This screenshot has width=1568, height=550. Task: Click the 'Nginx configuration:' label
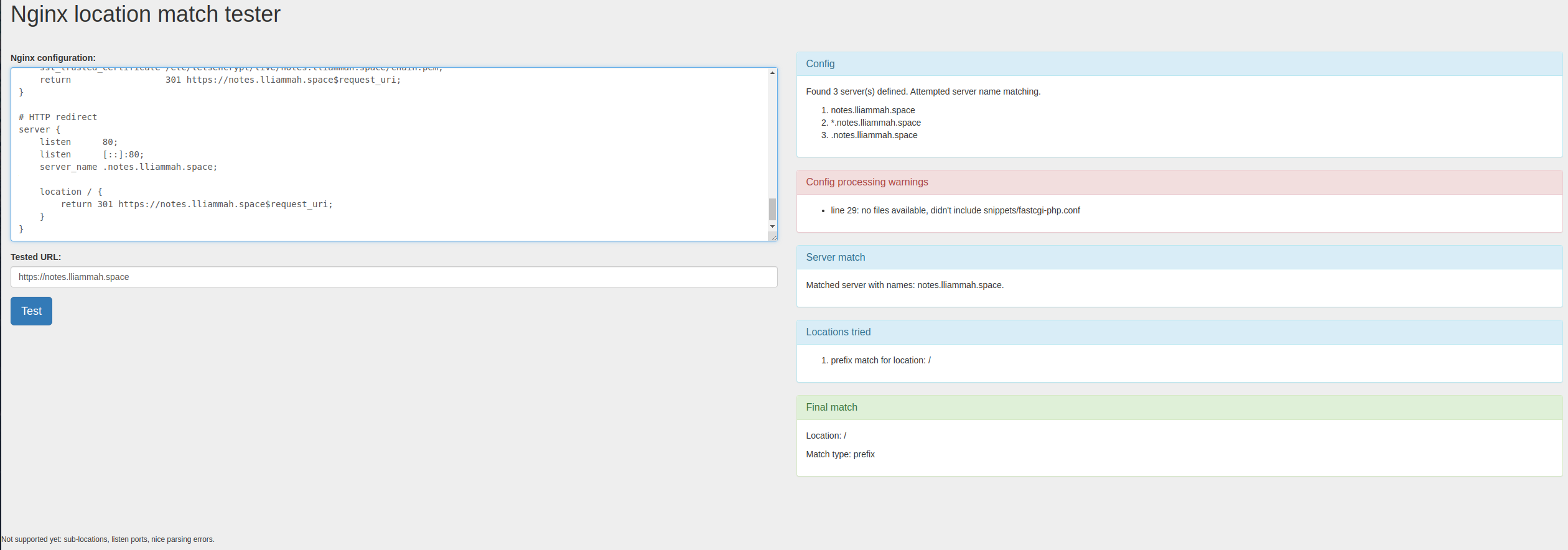click(x=53, y=58)
